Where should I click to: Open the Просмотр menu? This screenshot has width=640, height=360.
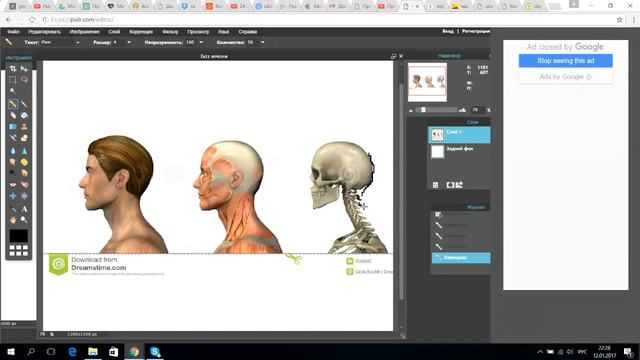point(198,31)
